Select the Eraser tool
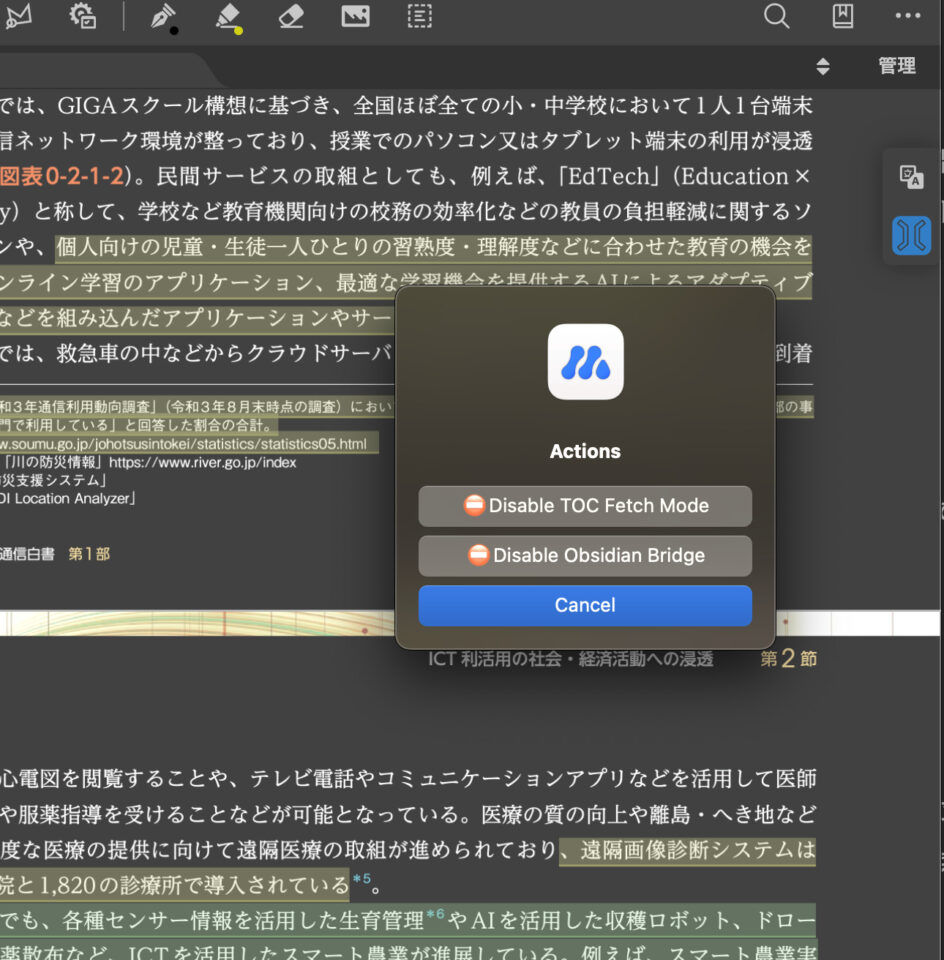Screen dimensions: 944x960 pos(291,16)
